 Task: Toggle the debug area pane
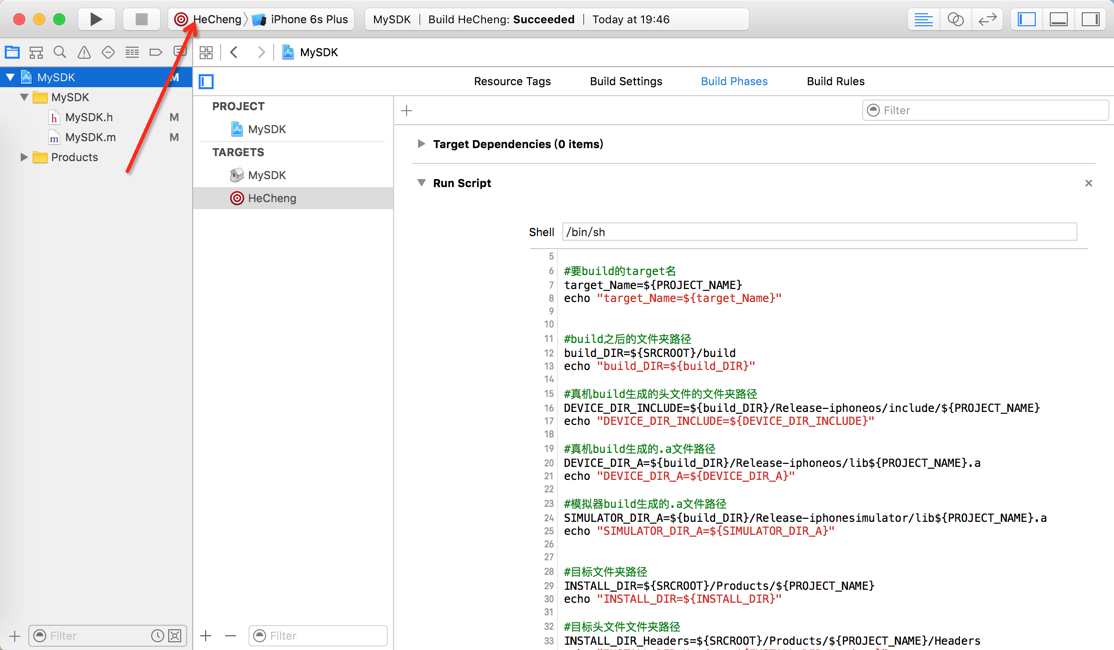(1059, 19)
